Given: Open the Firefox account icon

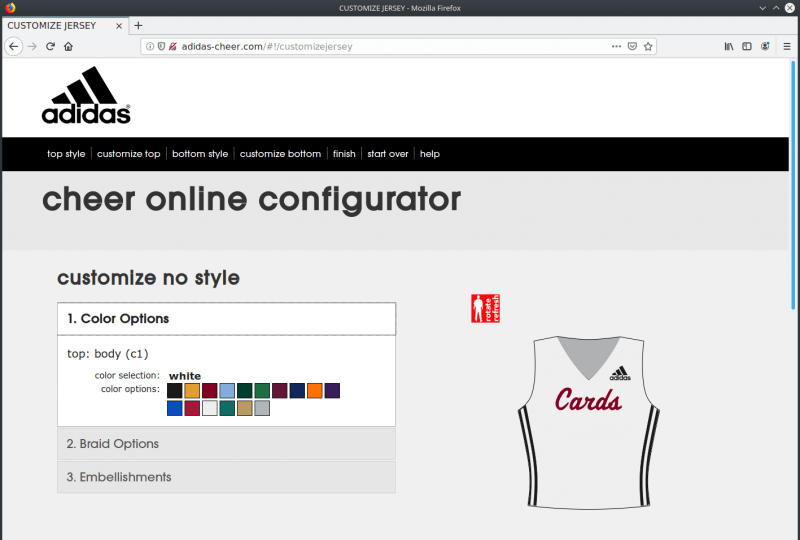Looking at the screenshot, I should 765,46.
